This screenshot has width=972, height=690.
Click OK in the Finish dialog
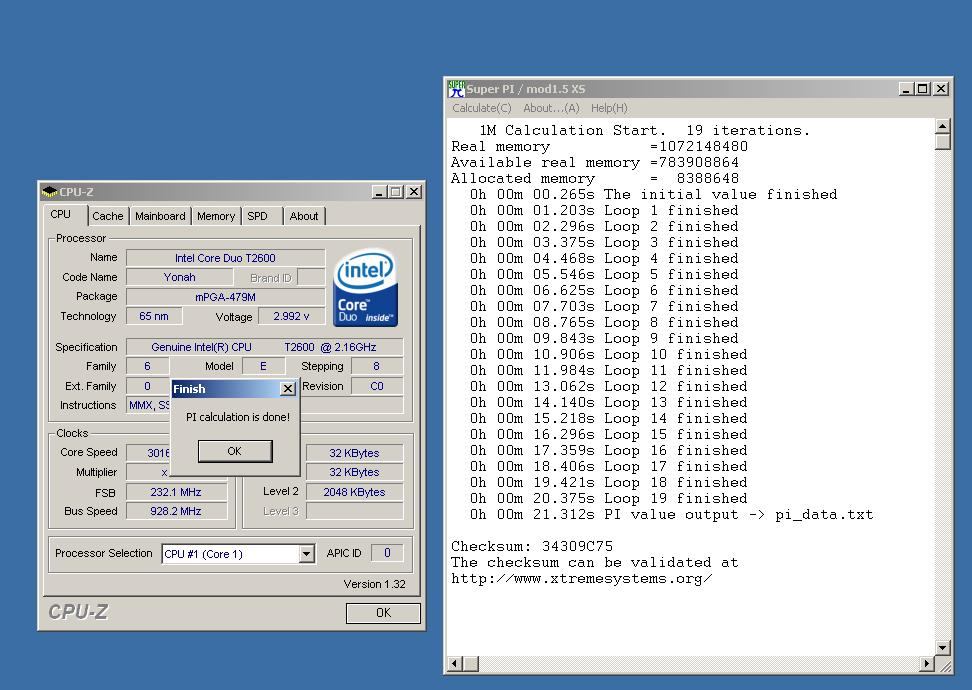pyautogui.click(x=234, y=451)
